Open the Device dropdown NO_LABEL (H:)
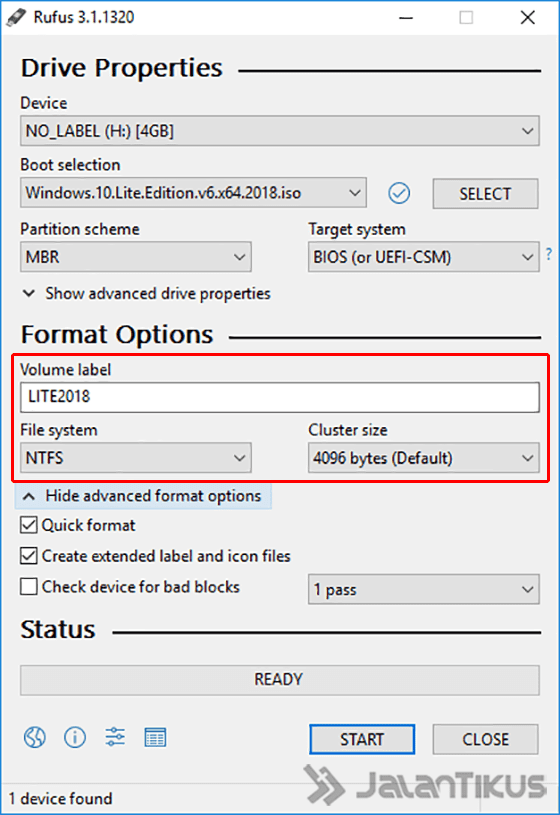 pyautogui.click(x=280, y=131)
